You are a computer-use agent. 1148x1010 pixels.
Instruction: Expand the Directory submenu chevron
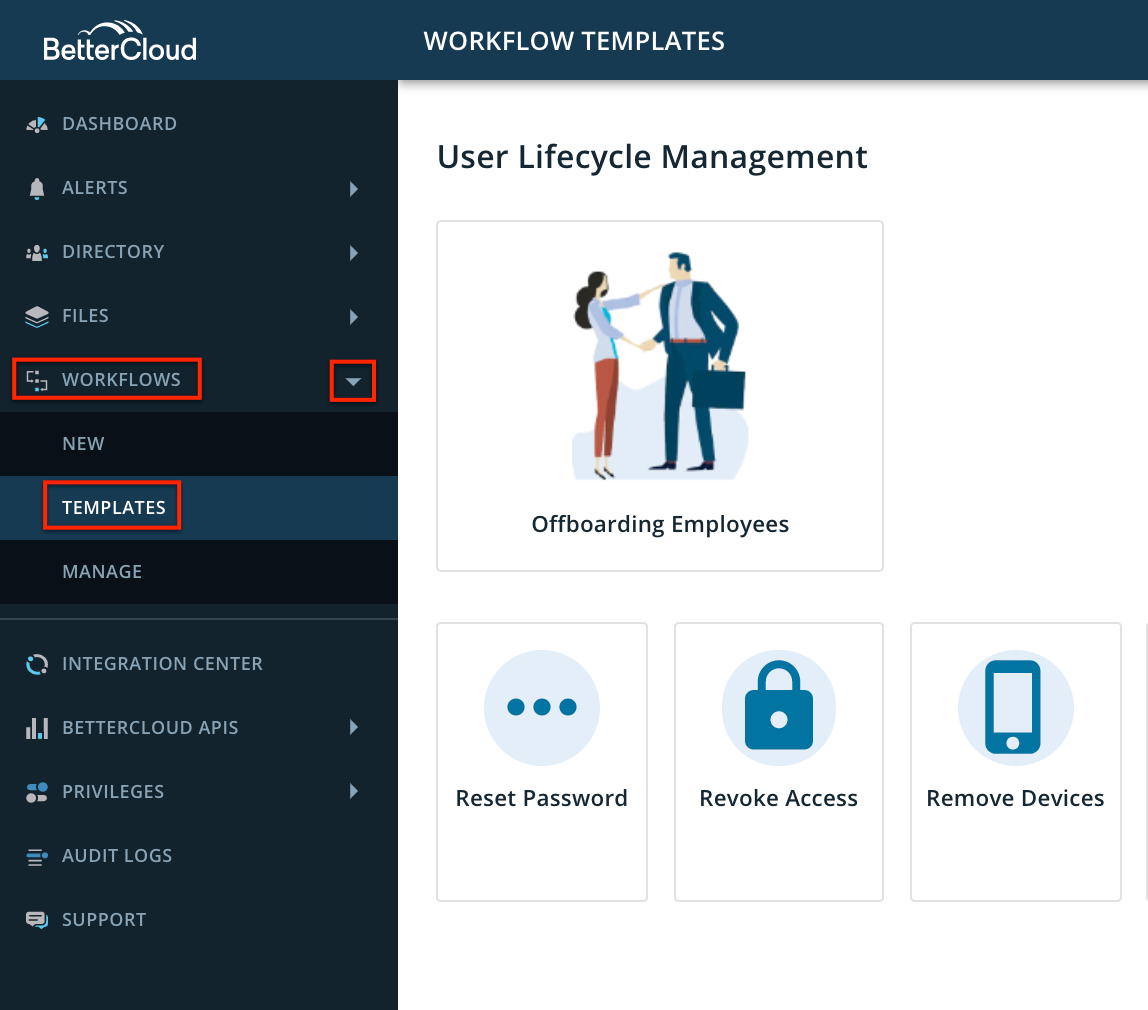[353, 252]
